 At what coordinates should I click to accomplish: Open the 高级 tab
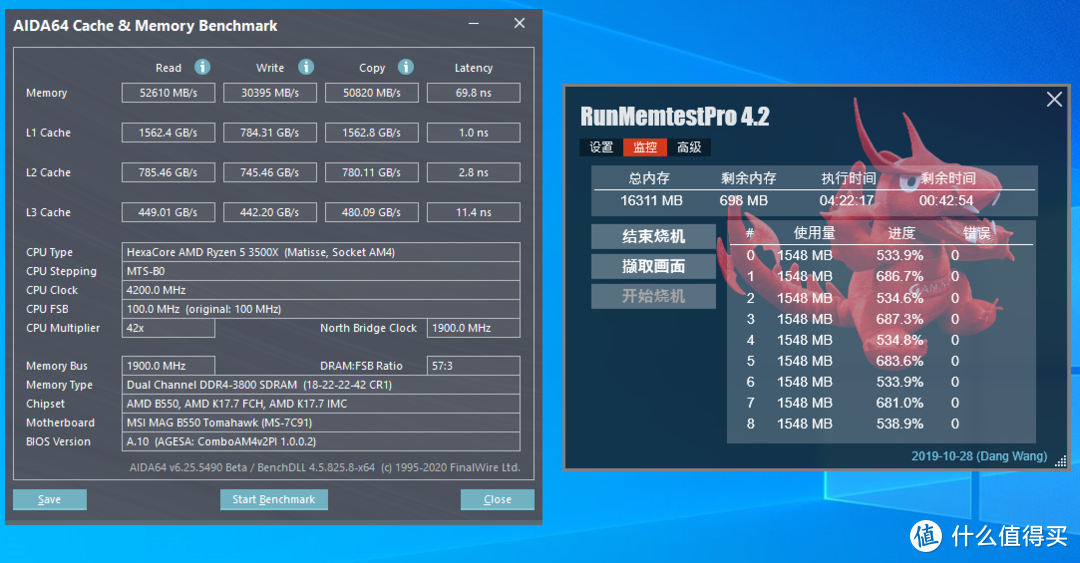click(689, 147)
